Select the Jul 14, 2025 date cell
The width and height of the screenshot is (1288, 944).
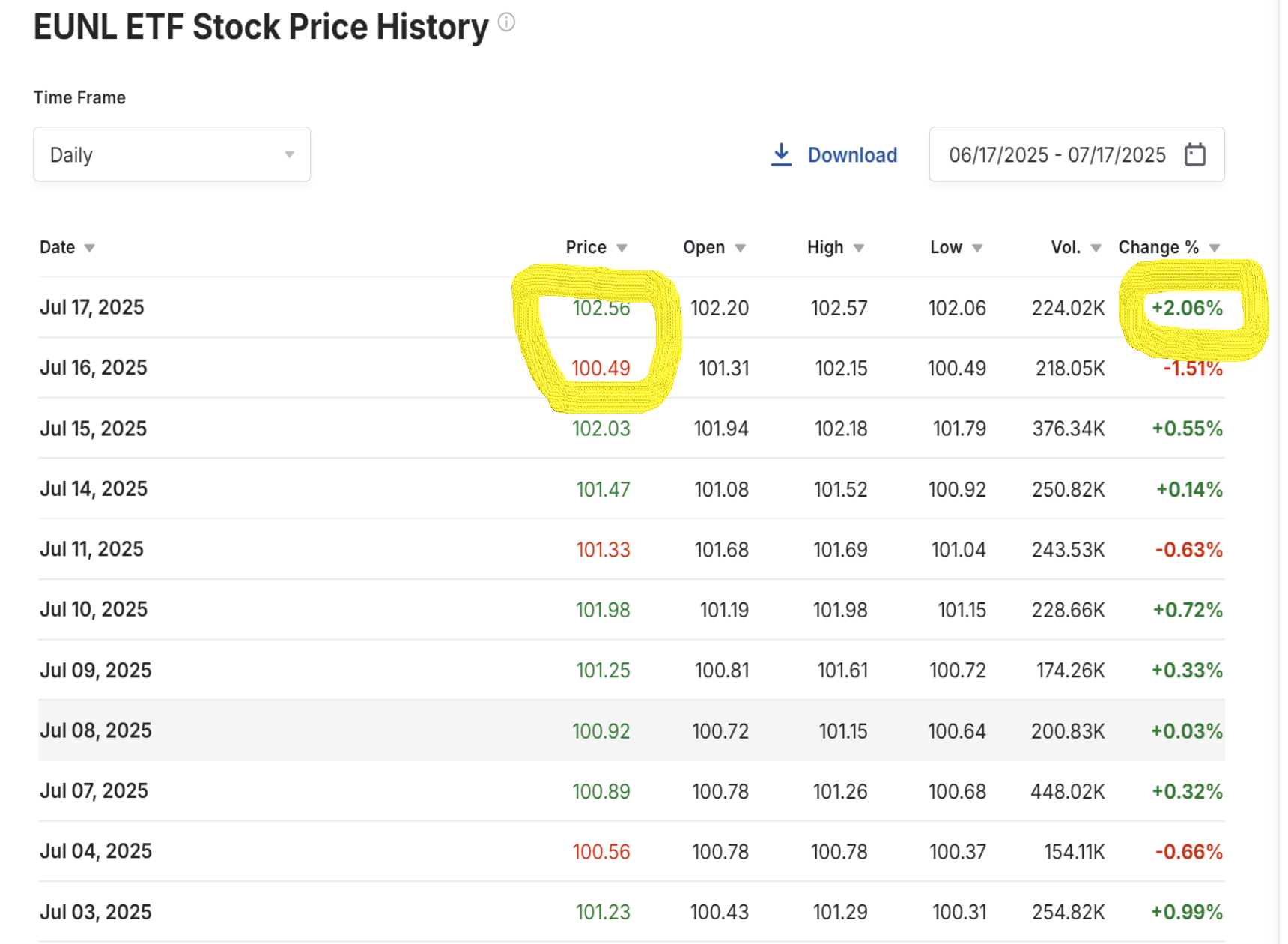coord(93,488)
